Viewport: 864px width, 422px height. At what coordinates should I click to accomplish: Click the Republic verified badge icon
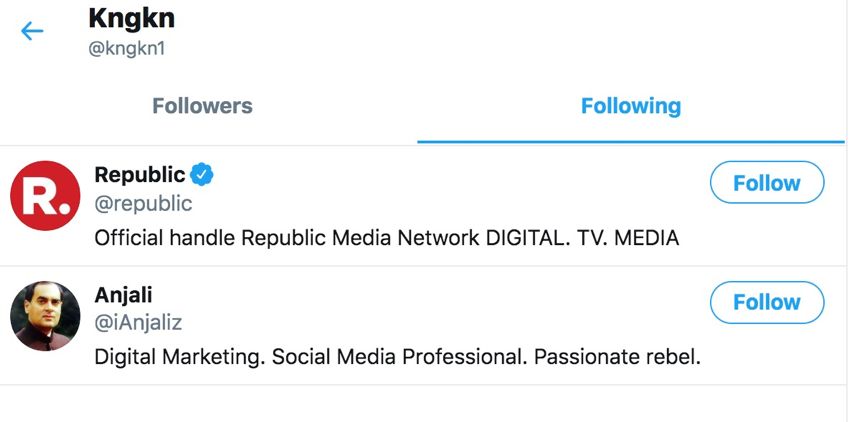coord(202,175)
